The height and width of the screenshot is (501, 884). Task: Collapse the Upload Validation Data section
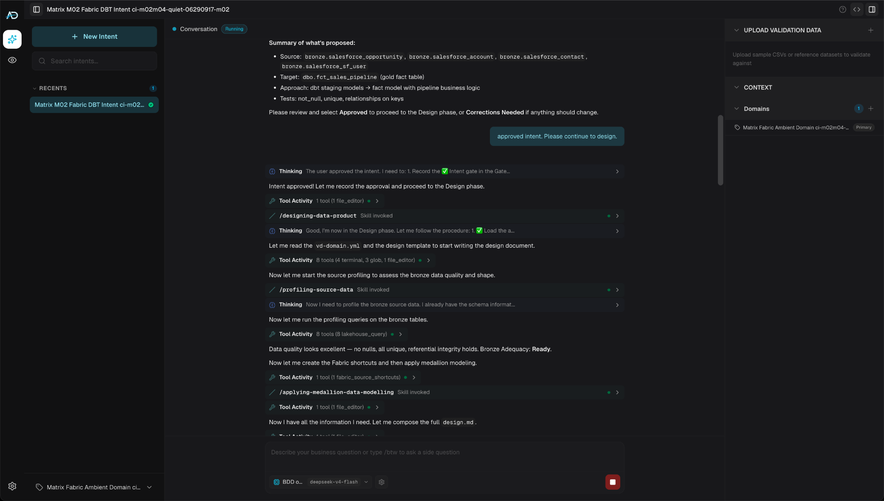(x=736, y=30)
